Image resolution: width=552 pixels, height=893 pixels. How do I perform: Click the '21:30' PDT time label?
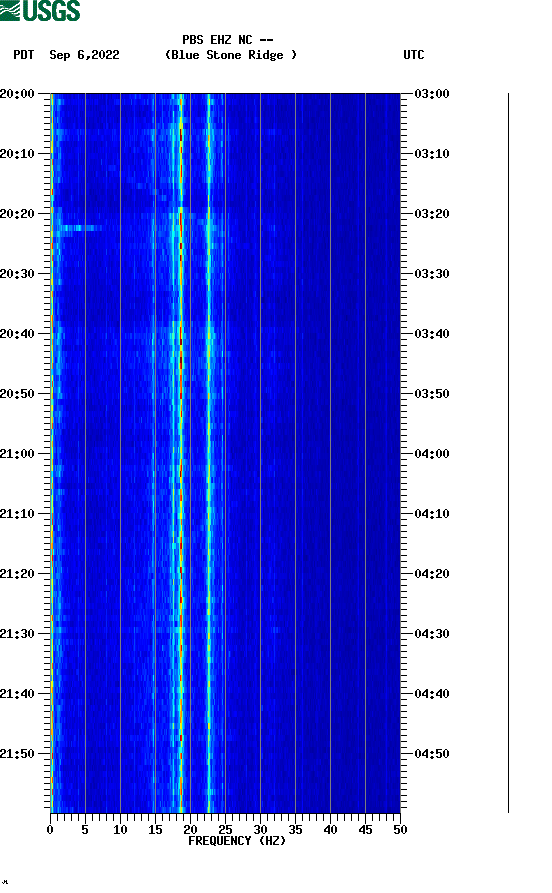17,634
